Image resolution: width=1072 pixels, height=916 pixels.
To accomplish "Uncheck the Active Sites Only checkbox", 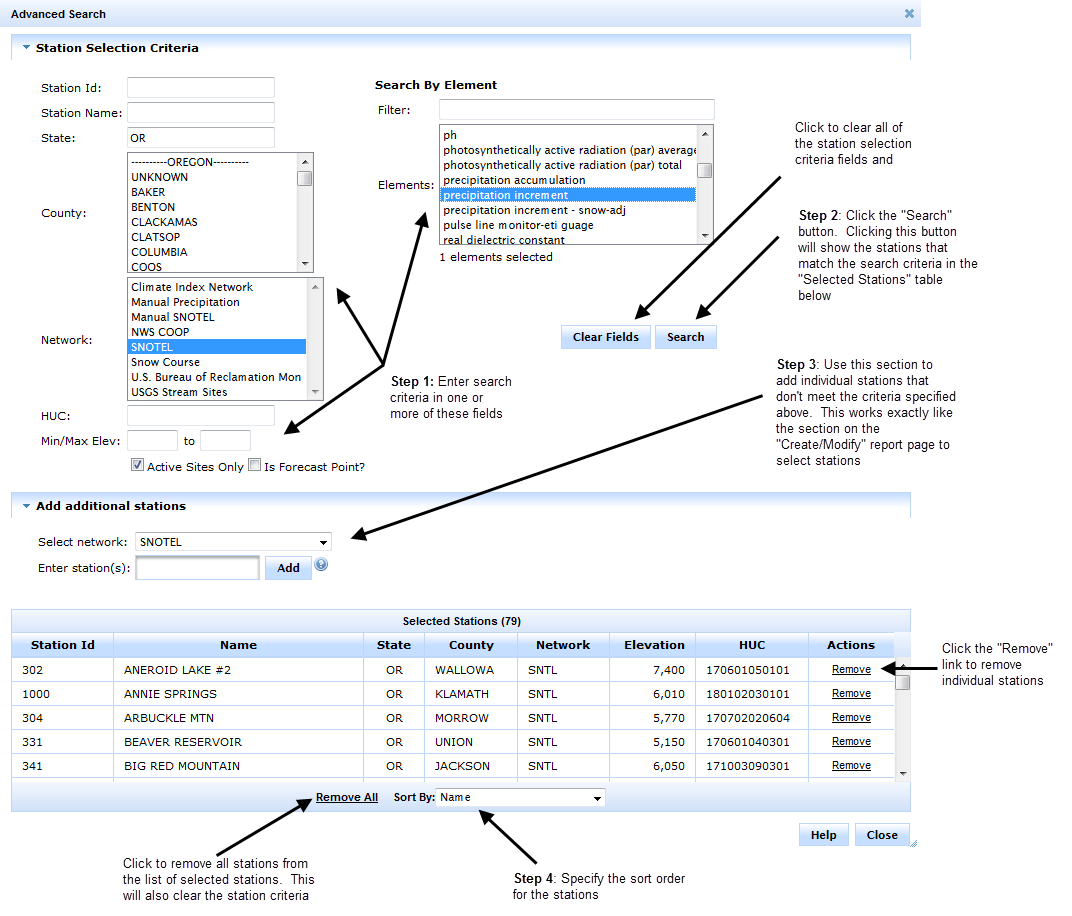I will pyautogui.click(x=137, y=465).
